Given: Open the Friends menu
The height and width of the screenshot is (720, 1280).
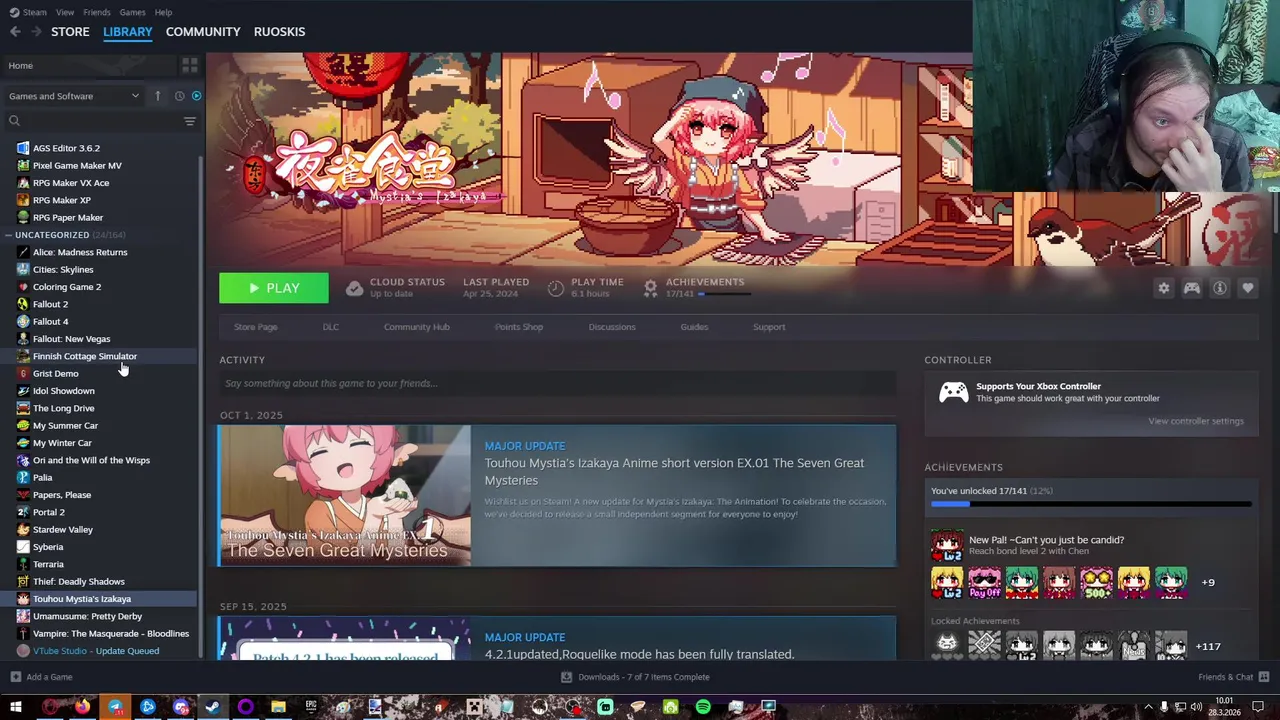Looking at the screenshot, I should (x=97, y=12).
